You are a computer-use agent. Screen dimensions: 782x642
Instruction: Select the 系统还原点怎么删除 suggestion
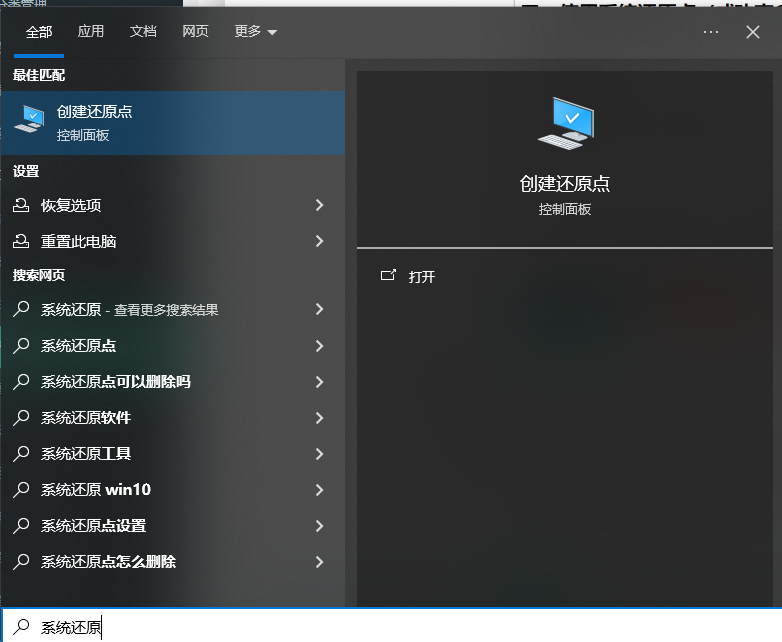pos(173,562)
